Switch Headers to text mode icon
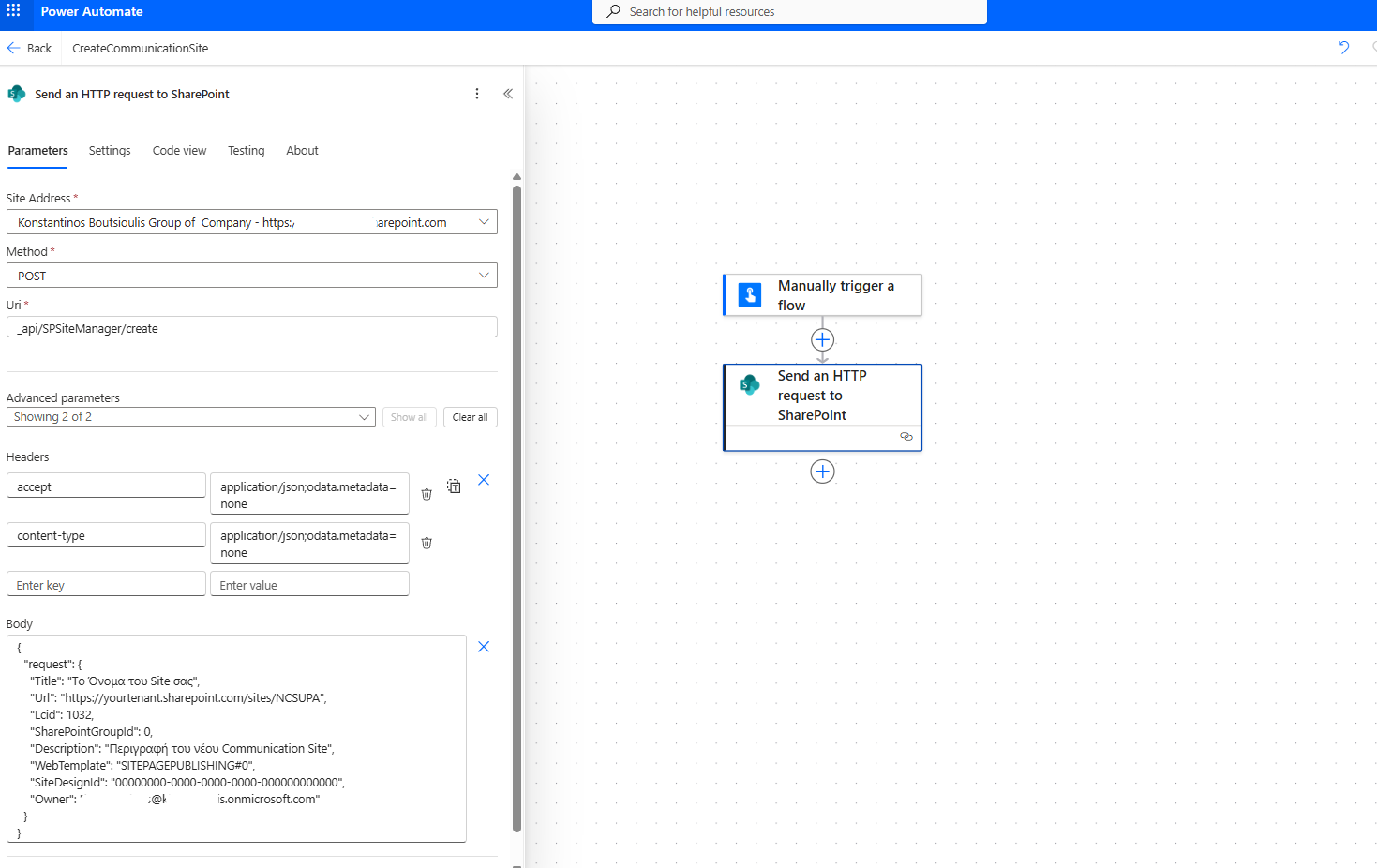This screenshot has width=1377, height=868. pyautogui.click(x=454, y=486)
